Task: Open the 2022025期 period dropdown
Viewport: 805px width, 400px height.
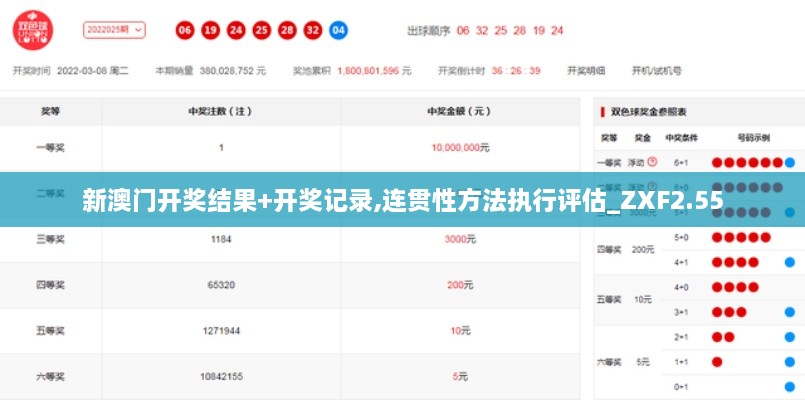Action: pyautogui.click(x=114, y=30)
